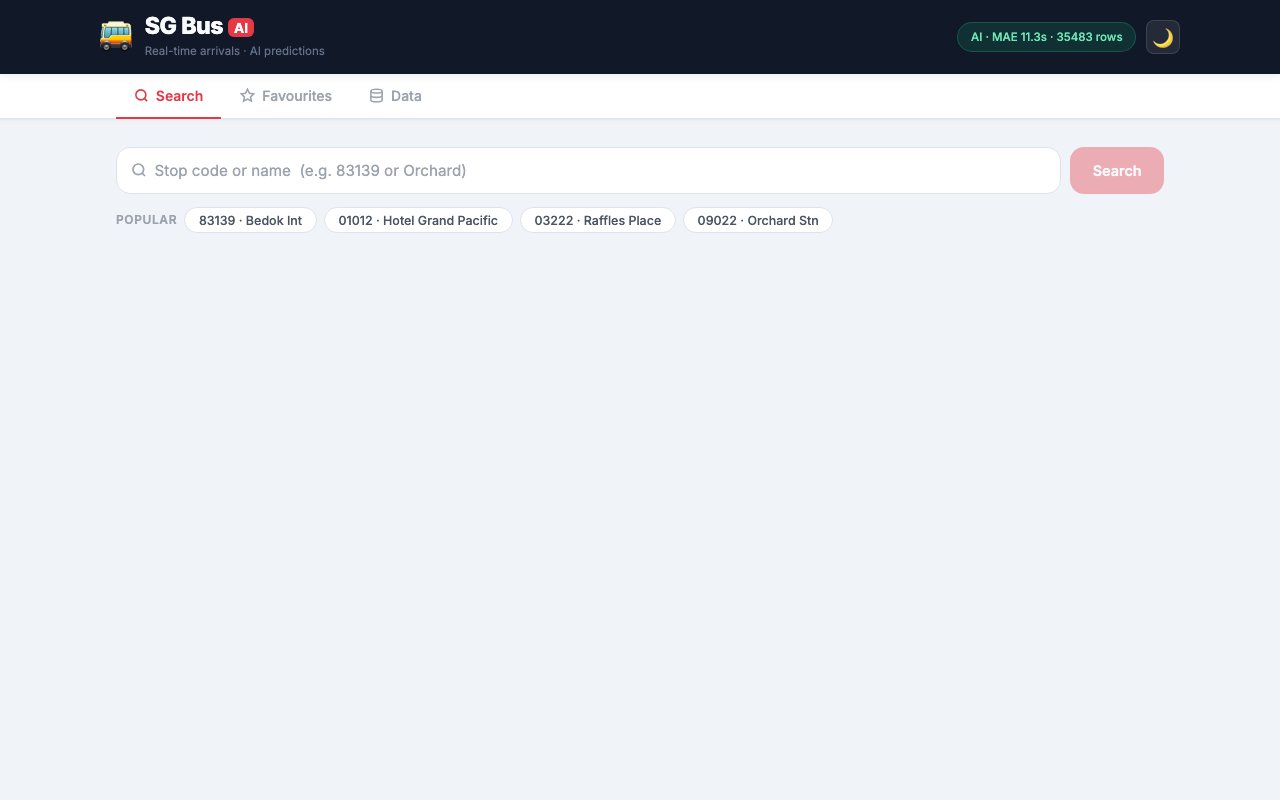Open the AI MAE 11.3s status pill
The width and height of the screenshot is (1280, 800).
click(x=1045, y=37)
